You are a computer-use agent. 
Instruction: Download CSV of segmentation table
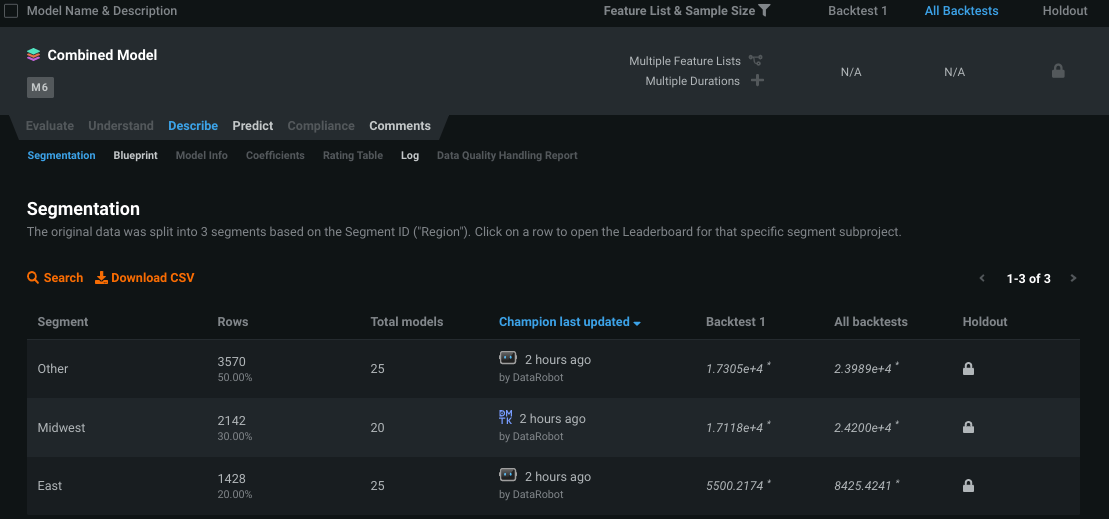145,278
